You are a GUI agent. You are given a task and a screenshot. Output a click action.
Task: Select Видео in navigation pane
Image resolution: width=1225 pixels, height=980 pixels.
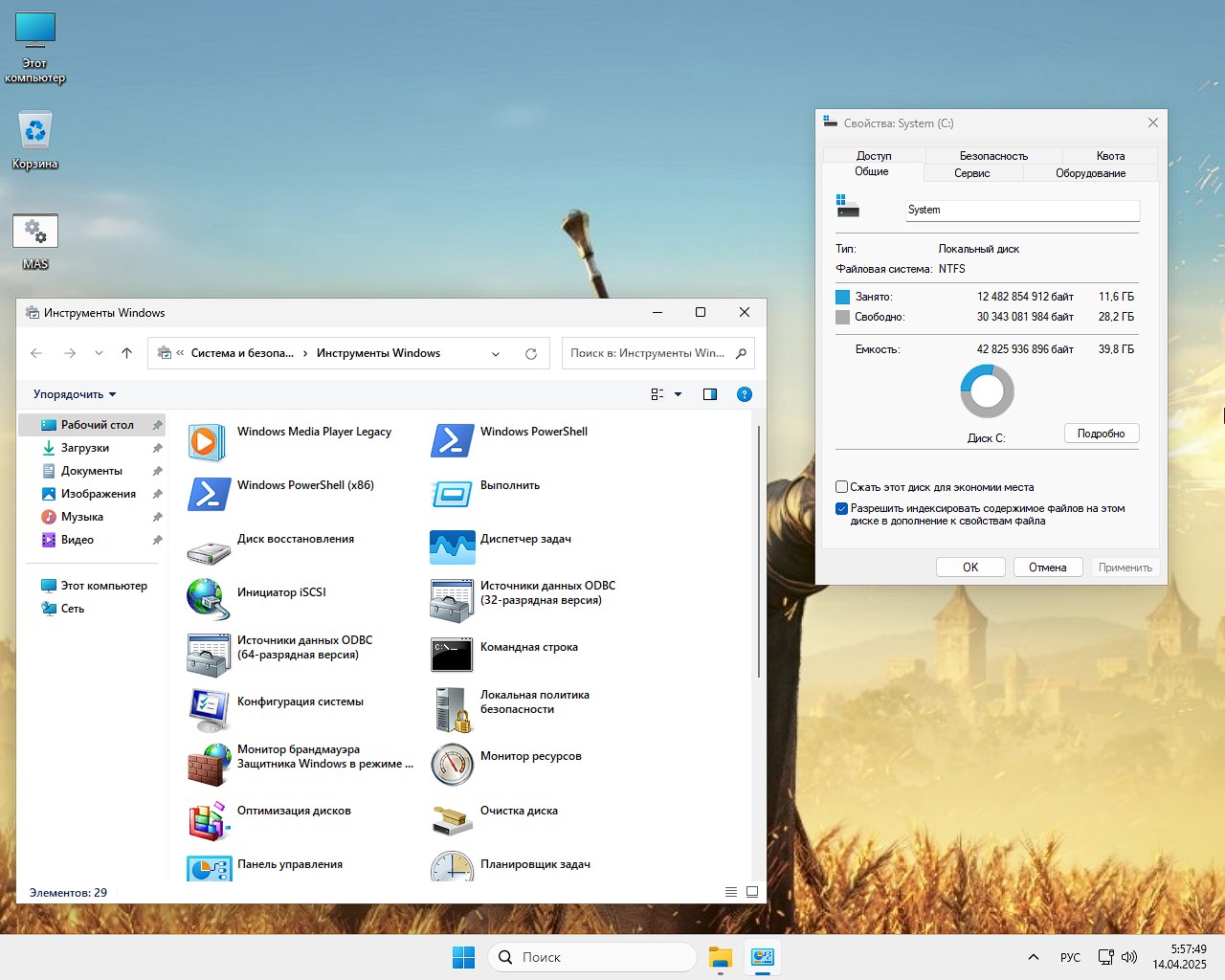pyautogui.click(x=92, y=540)
